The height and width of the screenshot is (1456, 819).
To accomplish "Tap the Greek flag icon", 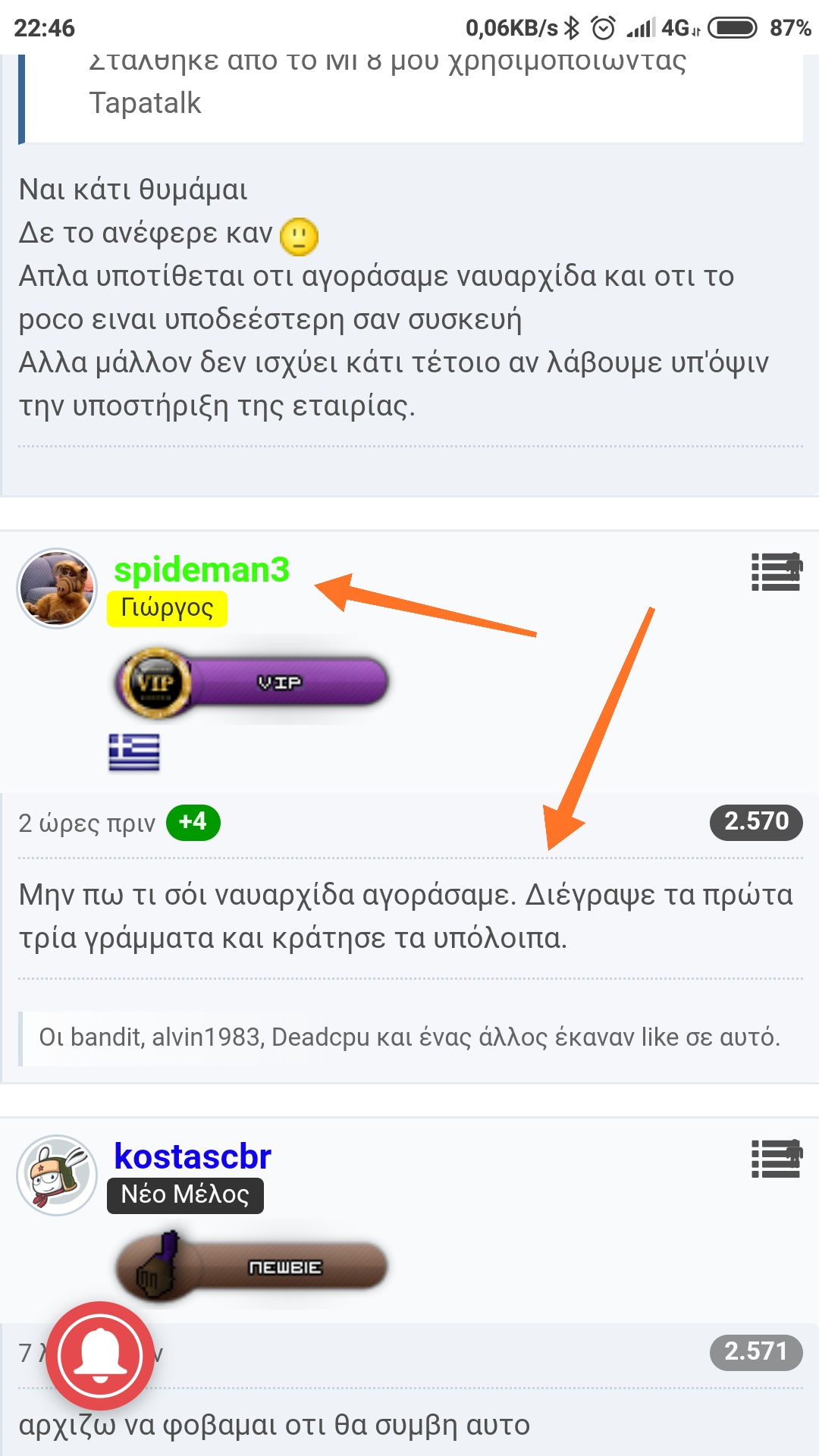I will click(134, 752).
